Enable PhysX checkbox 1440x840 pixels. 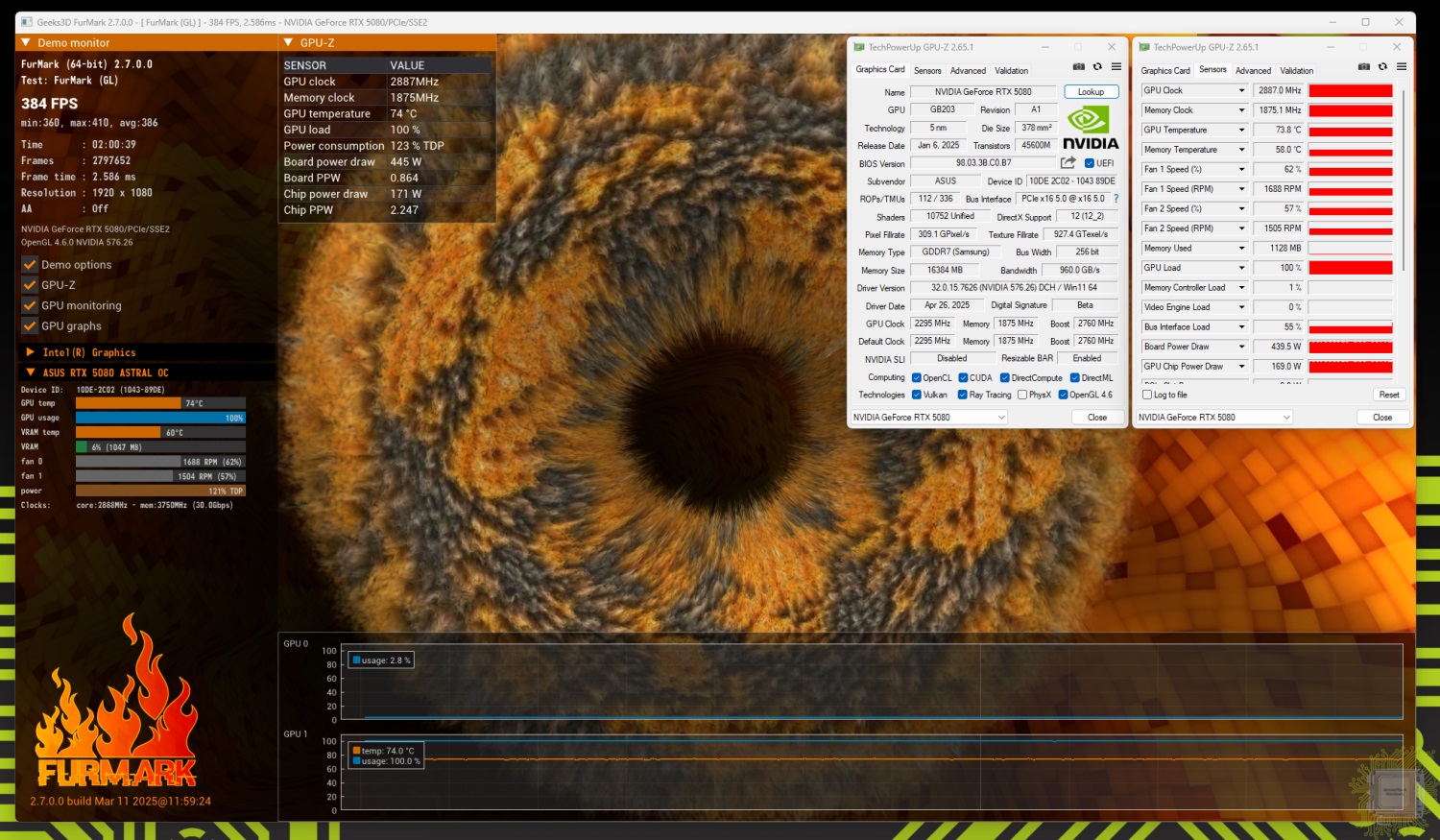click(1022, 395)
